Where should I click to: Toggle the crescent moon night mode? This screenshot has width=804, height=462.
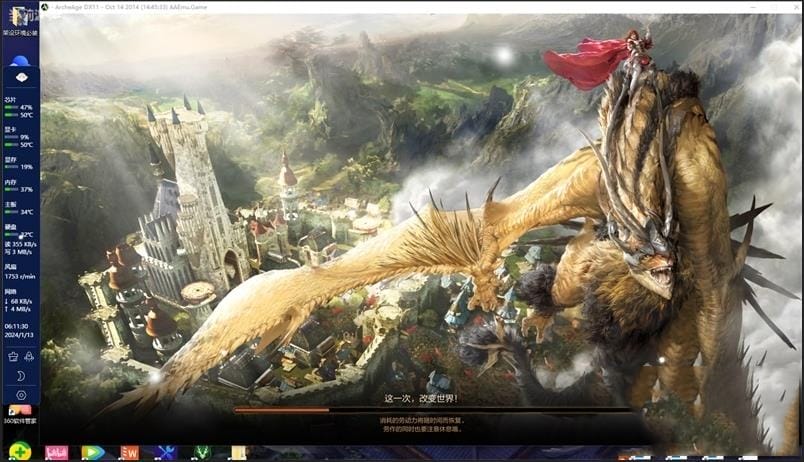point(20,376)
